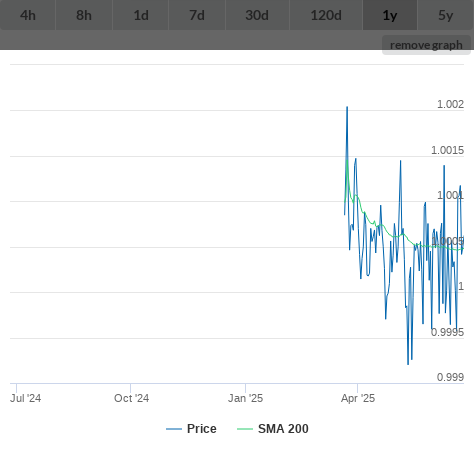Click the 0.999 y-axis value
Viewport: 474px width, 455px height.
click(x=450, y=377)
